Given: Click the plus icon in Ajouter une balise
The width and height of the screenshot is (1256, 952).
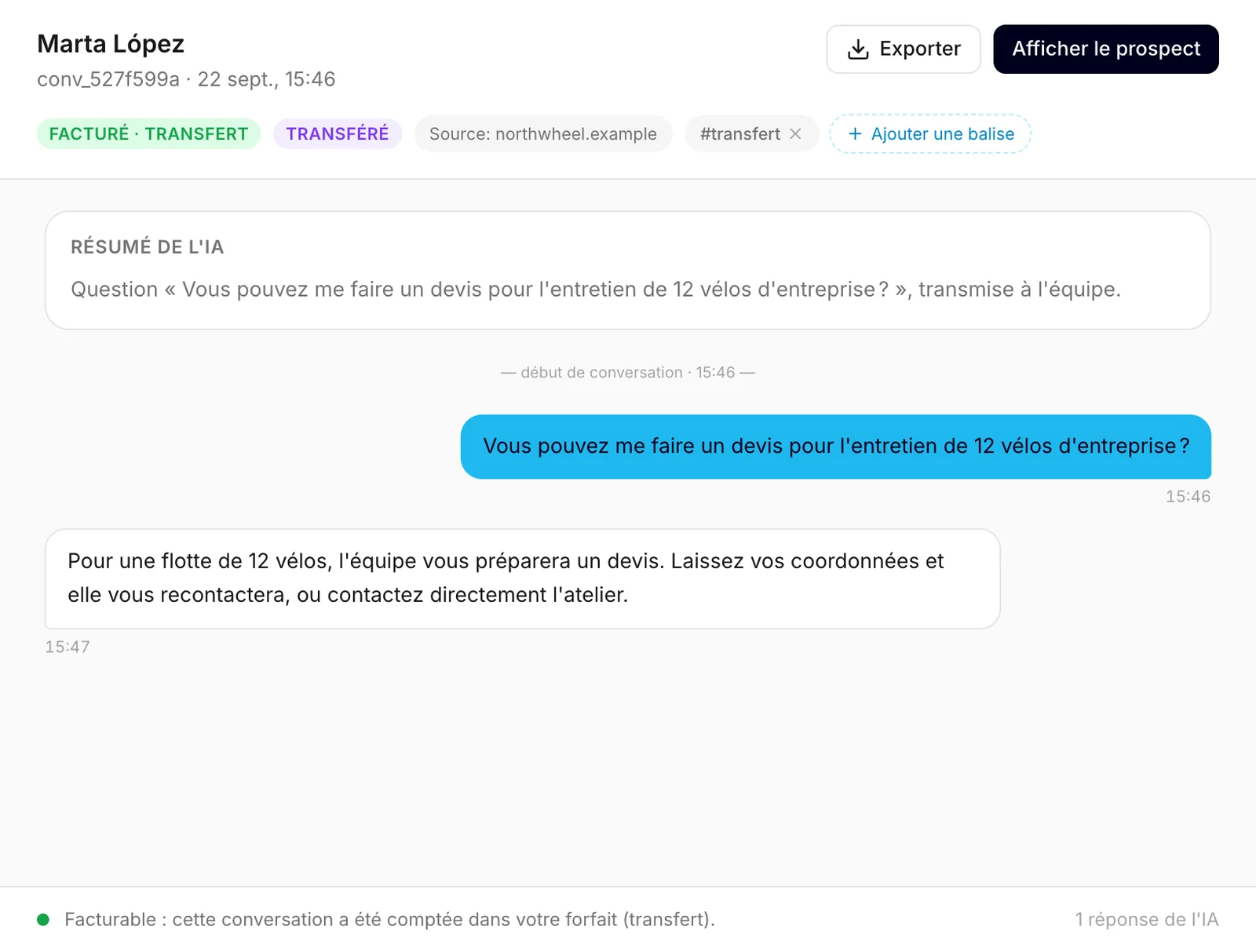Looking at the screenshot, I should click(855, 133).
